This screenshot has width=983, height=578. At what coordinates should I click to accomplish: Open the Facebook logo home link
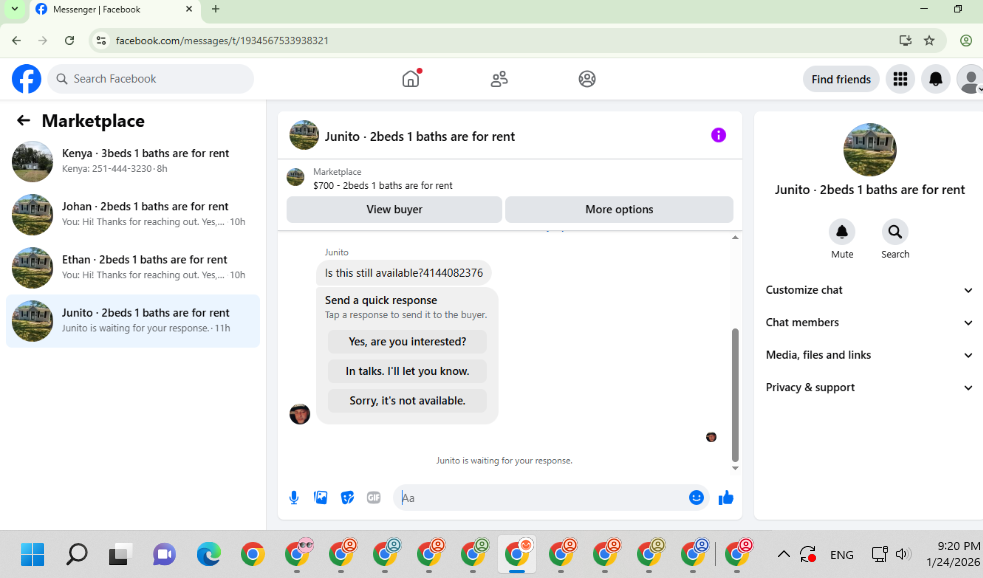tap(26, 79)
